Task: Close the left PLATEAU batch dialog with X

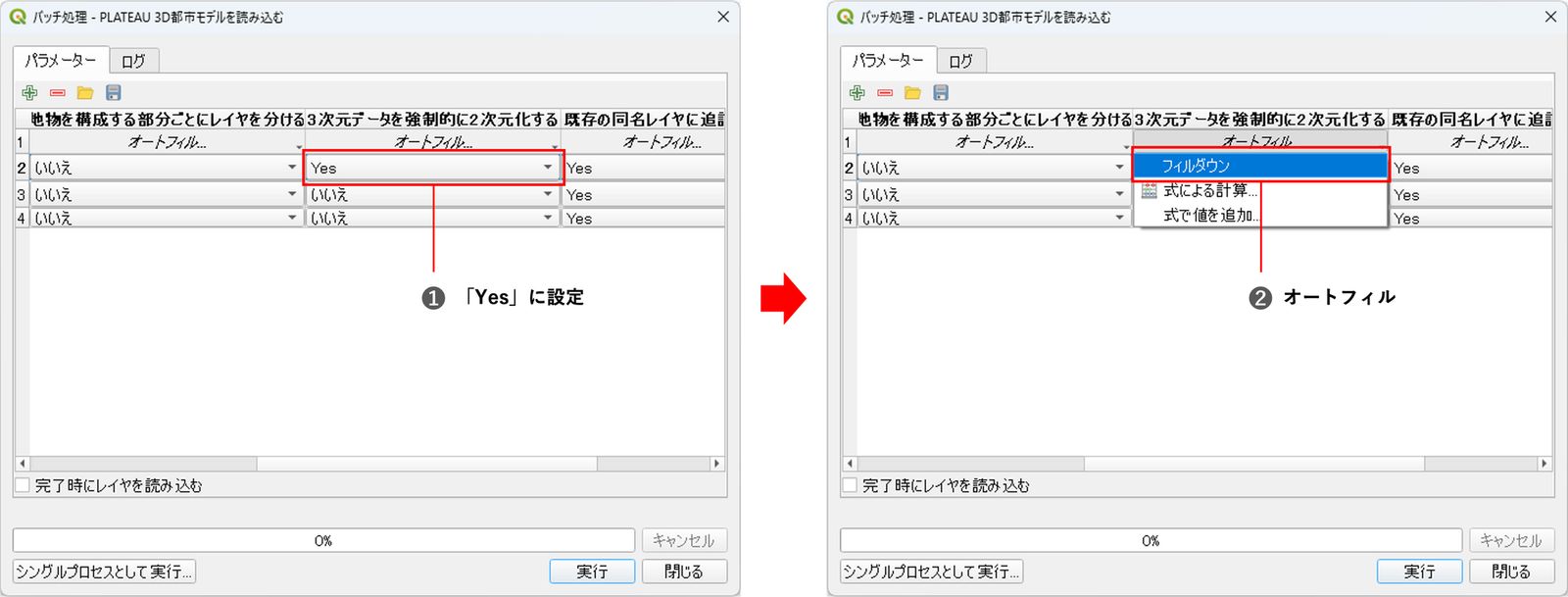Action: click(x=723, y=17)
